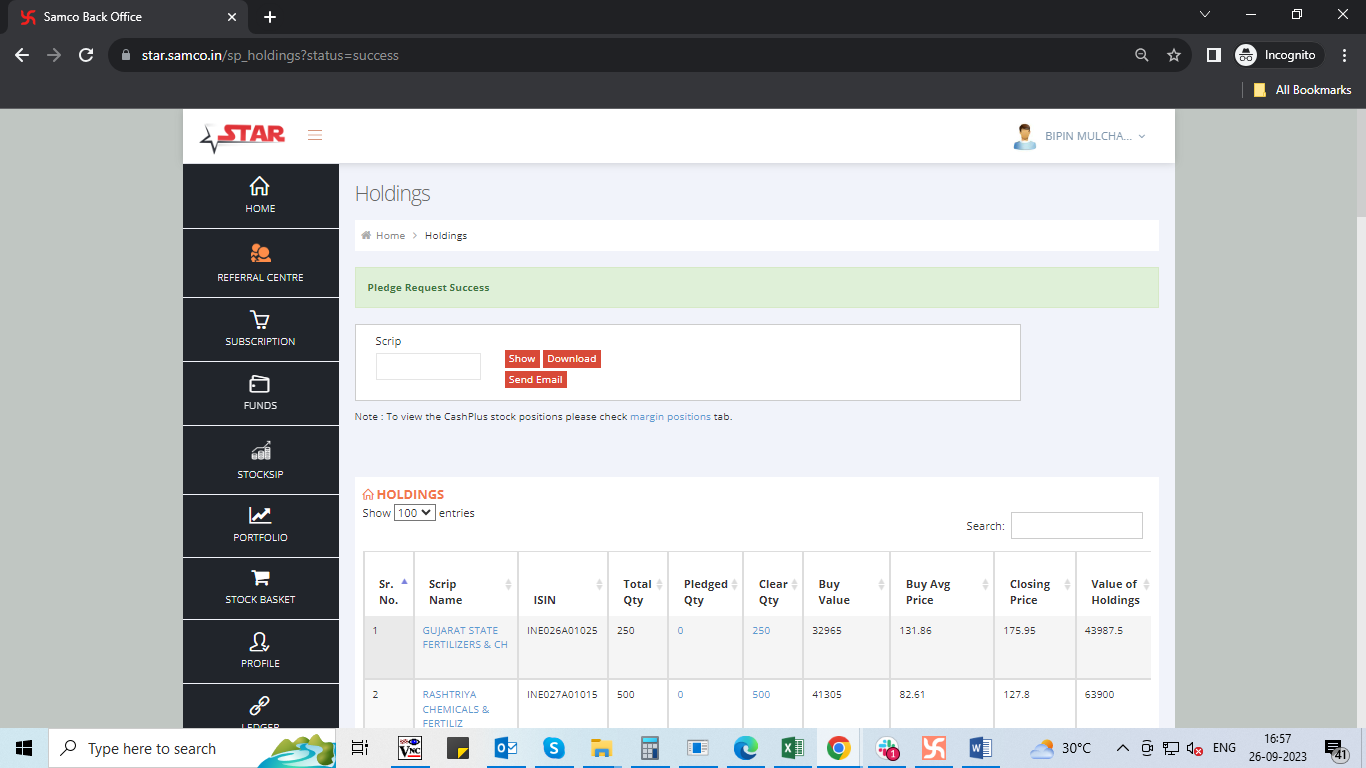Open Outlook from the taskbar
This screenshot has height=768, width=1366.
(506, 748)
